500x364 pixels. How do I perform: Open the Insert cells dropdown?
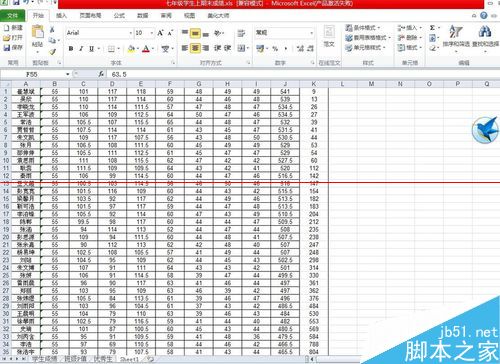click(x=410, y=28)
